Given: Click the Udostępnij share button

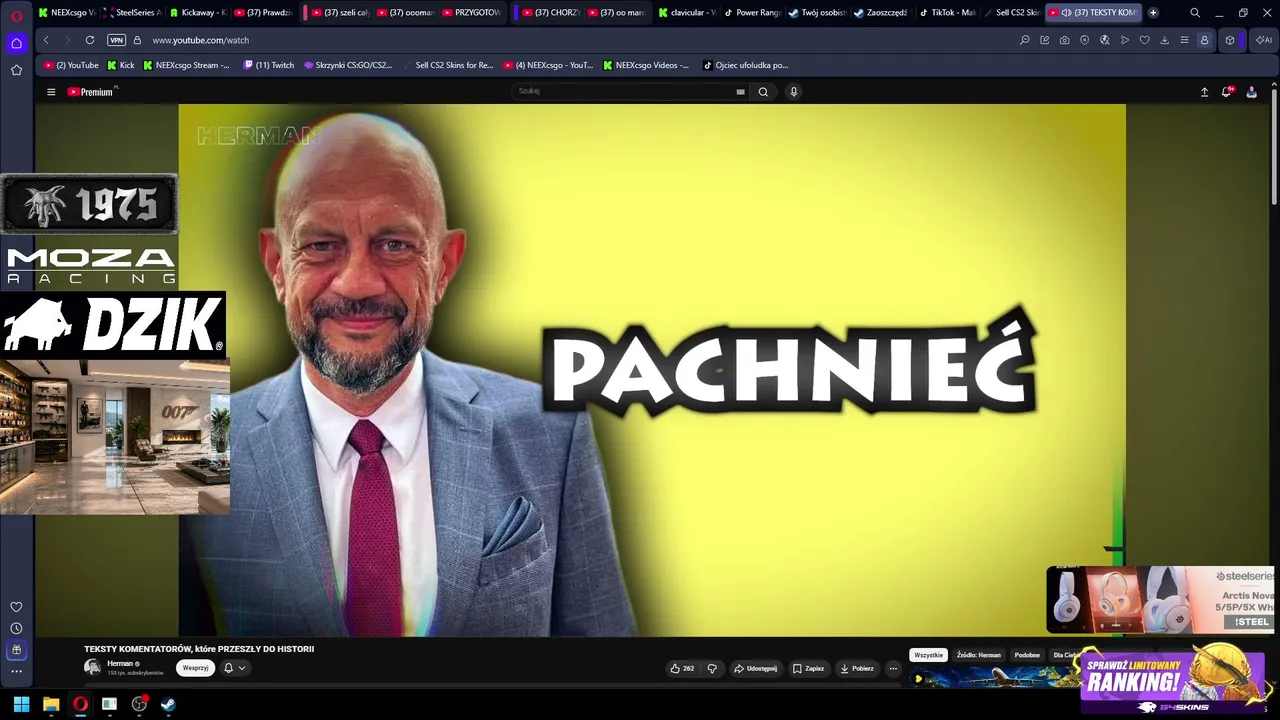Looking at the screenshot, I should 756,668.
